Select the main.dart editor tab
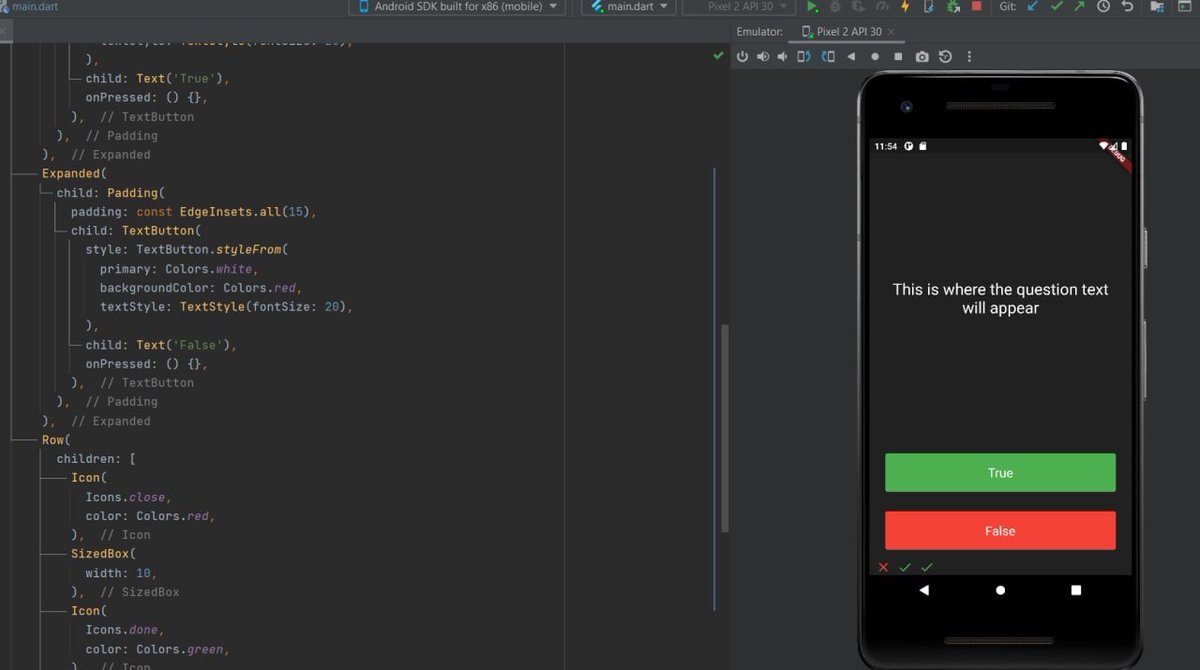 (x=30, y=6)
